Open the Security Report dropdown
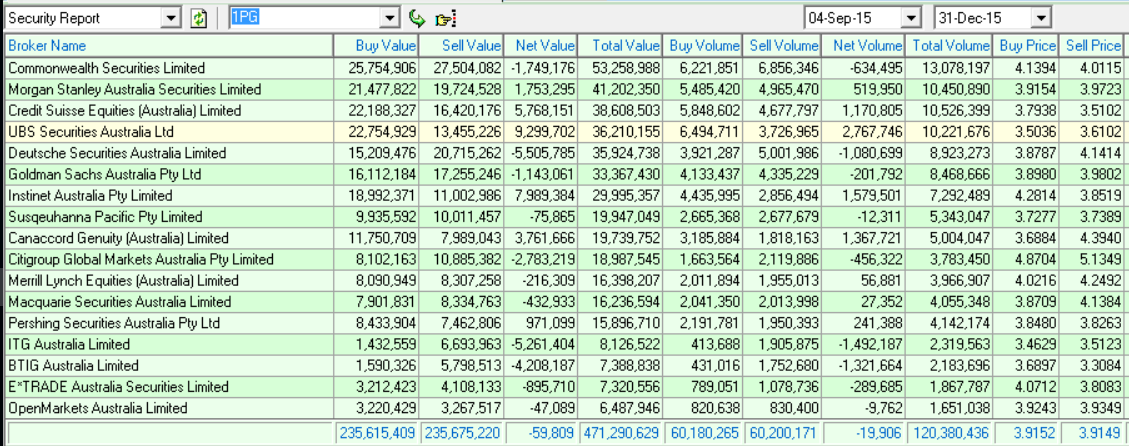1129x446 pixels. [x=171, y=18]
